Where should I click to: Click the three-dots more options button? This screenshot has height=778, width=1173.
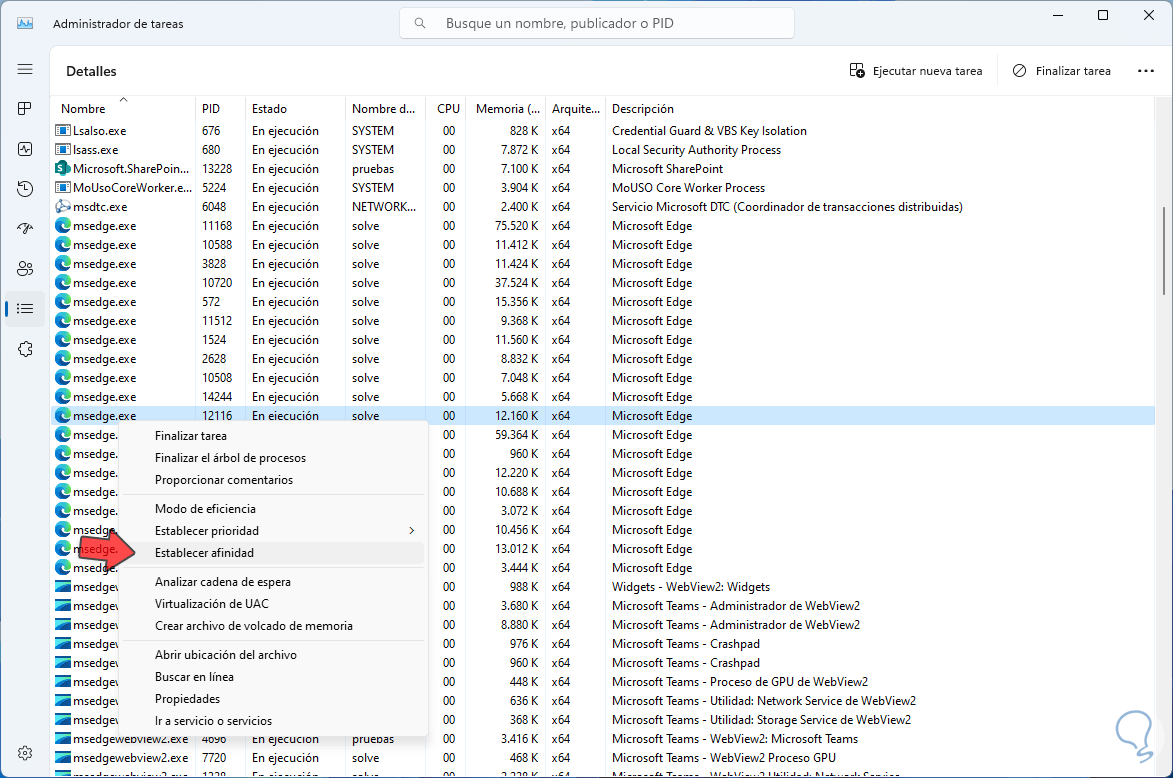(1145, 71)
